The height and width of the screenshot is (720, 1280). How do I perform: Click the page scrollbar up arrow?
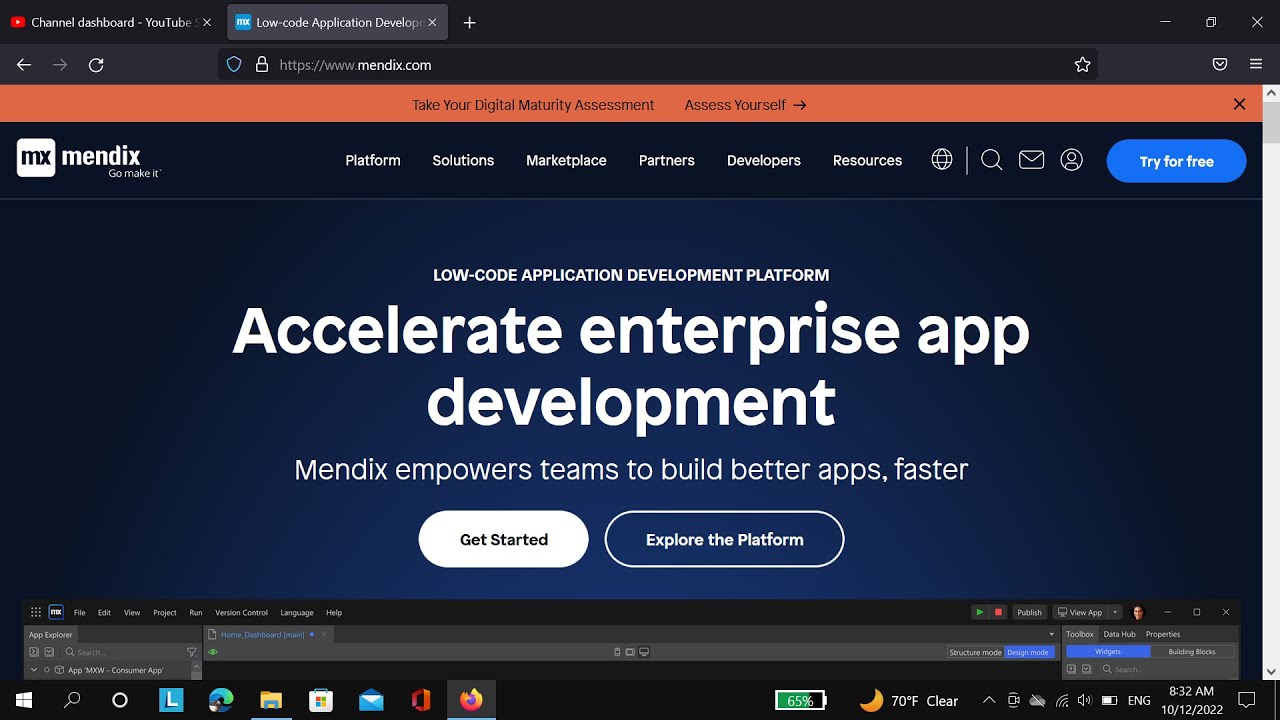(x=1271, y=93)
